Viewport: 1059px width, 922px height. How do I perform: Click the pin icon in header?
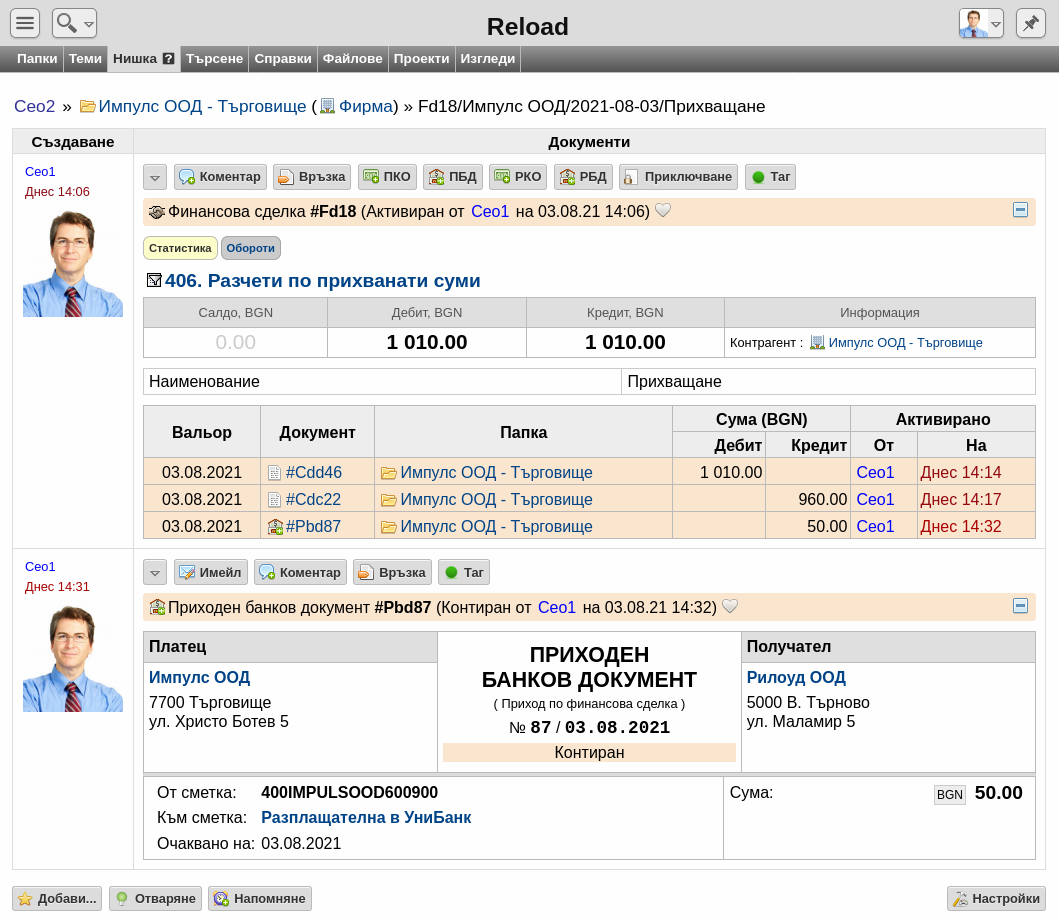[x=1030, y=23]
